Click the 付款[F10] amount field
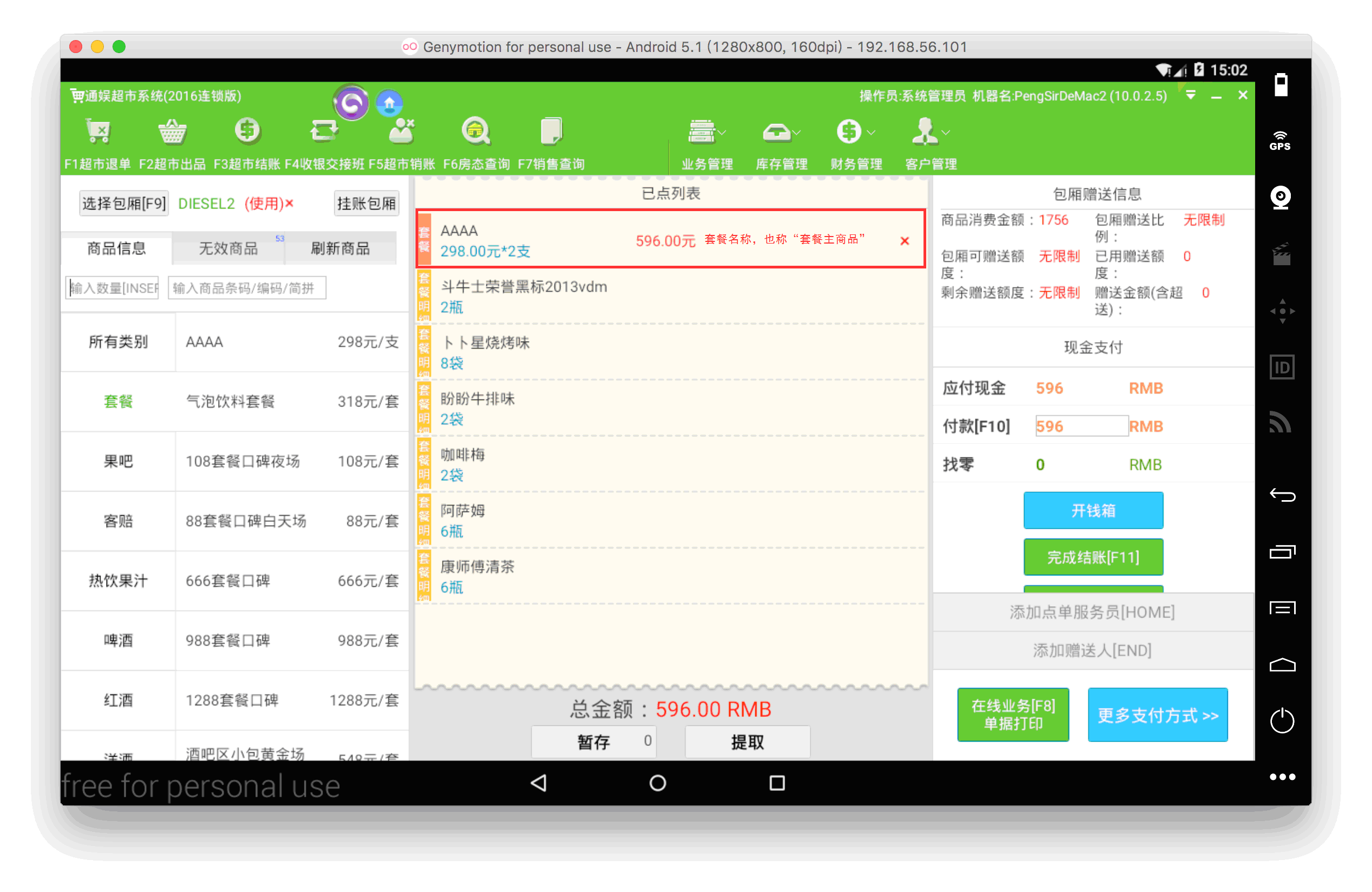 [x=1081, y=426]
